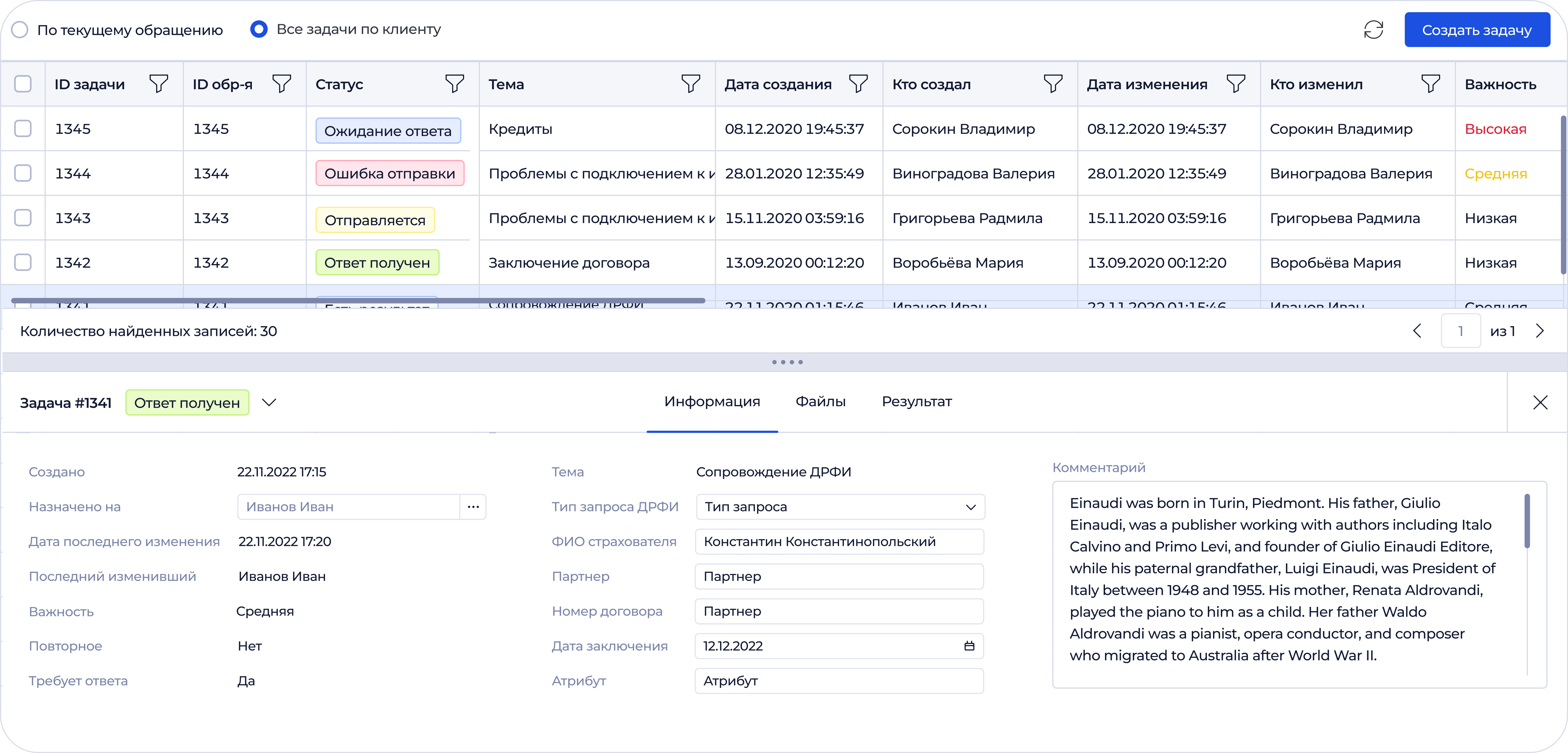Click Ответ получен badge beside Задача #1341
The width and height of the screenshot is (1568, 753).
point(187,403)
